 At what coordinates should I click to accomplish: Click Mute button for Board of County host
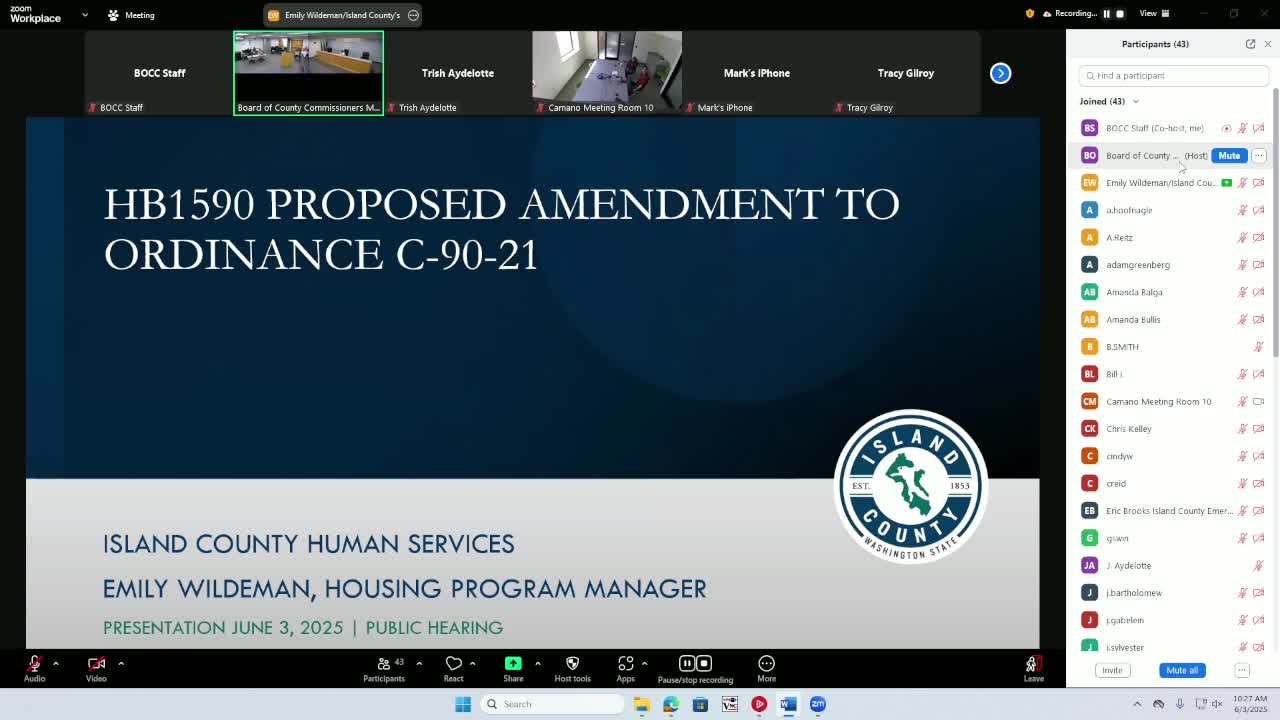click(x=1228, y=156)
